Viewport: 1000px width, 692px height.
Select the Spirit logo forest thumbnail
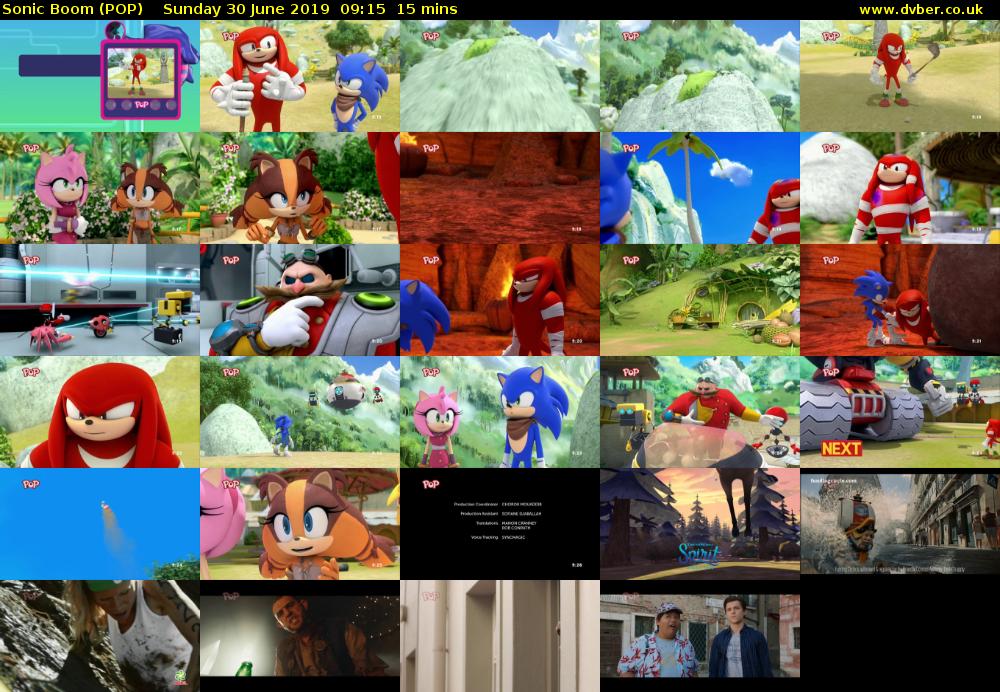[x=700, y=525]
